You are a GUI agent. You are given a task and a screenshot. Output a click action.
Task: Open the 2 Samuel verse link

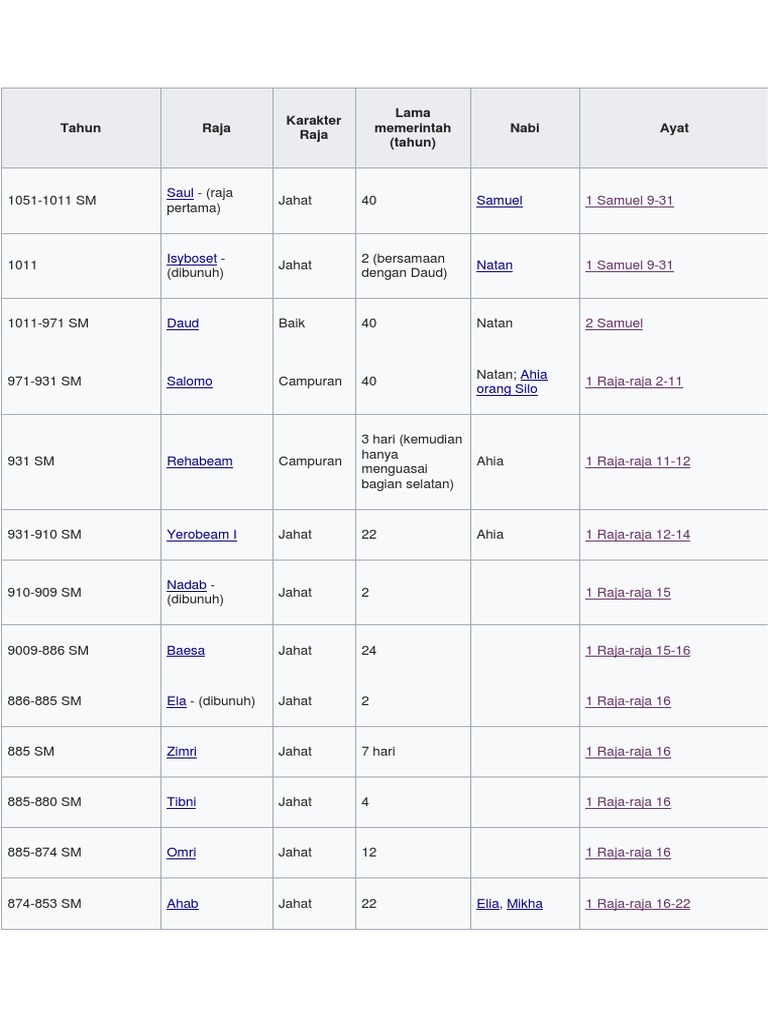(x=614, y=323)
